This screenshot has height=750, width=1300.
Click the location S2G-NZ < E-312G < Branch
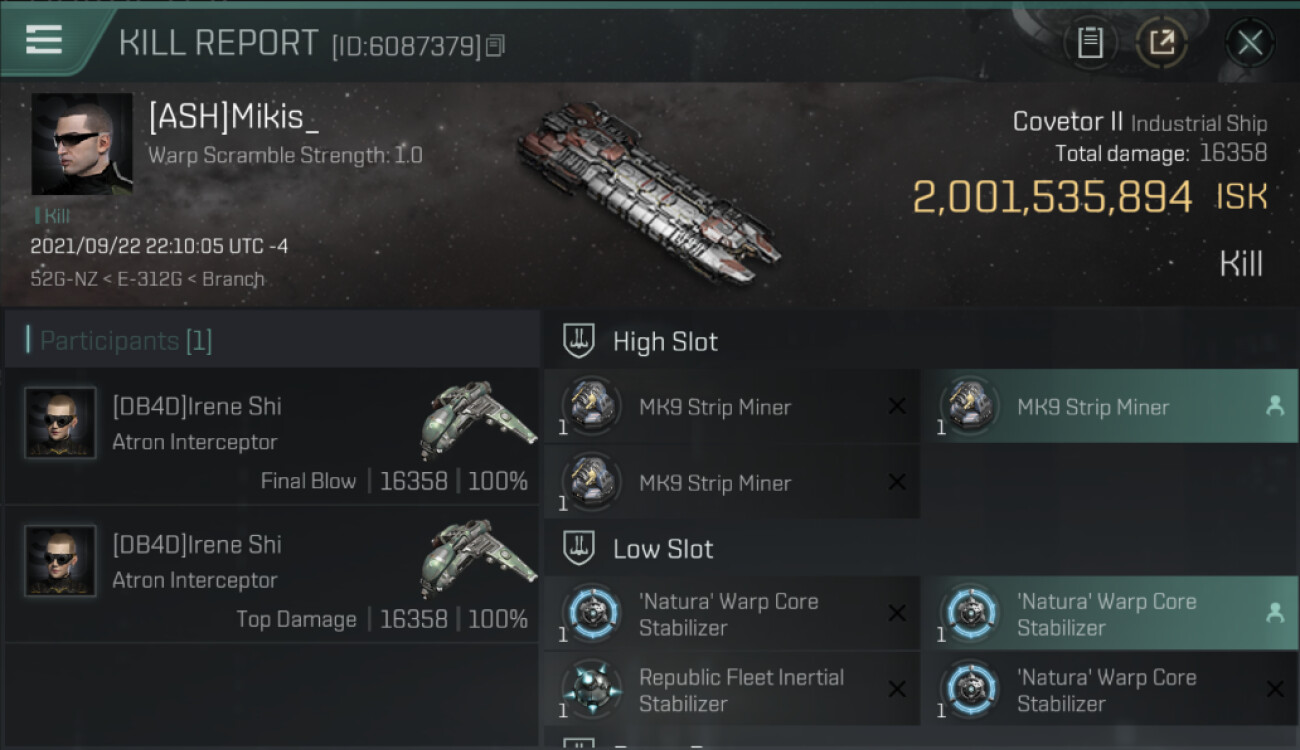(148, 279)
